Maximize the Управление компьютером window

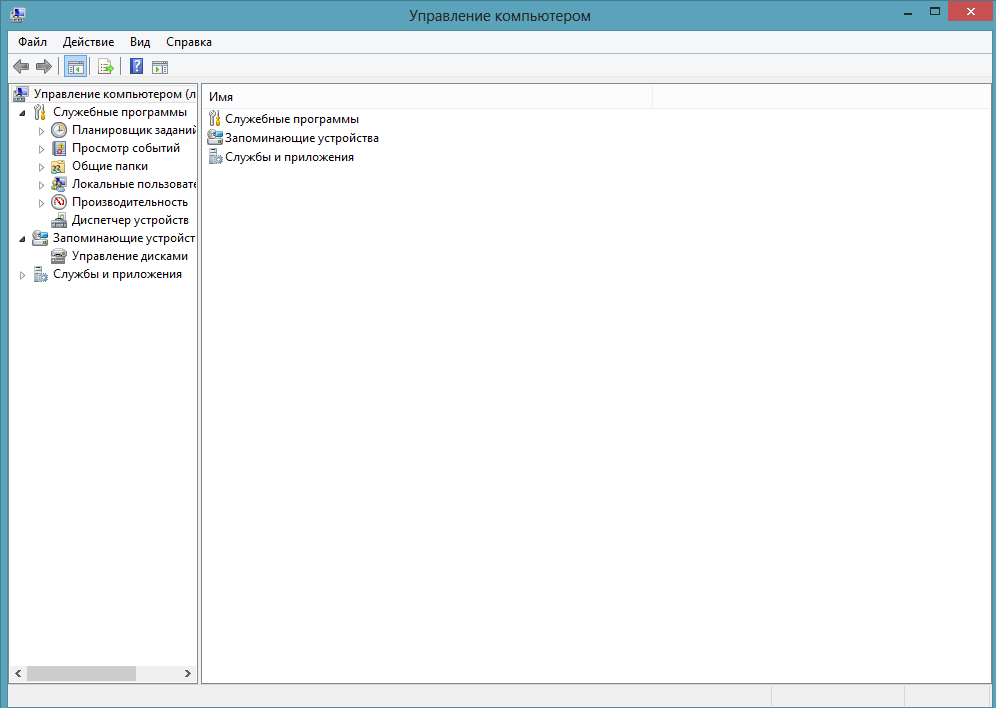point(934,12)
